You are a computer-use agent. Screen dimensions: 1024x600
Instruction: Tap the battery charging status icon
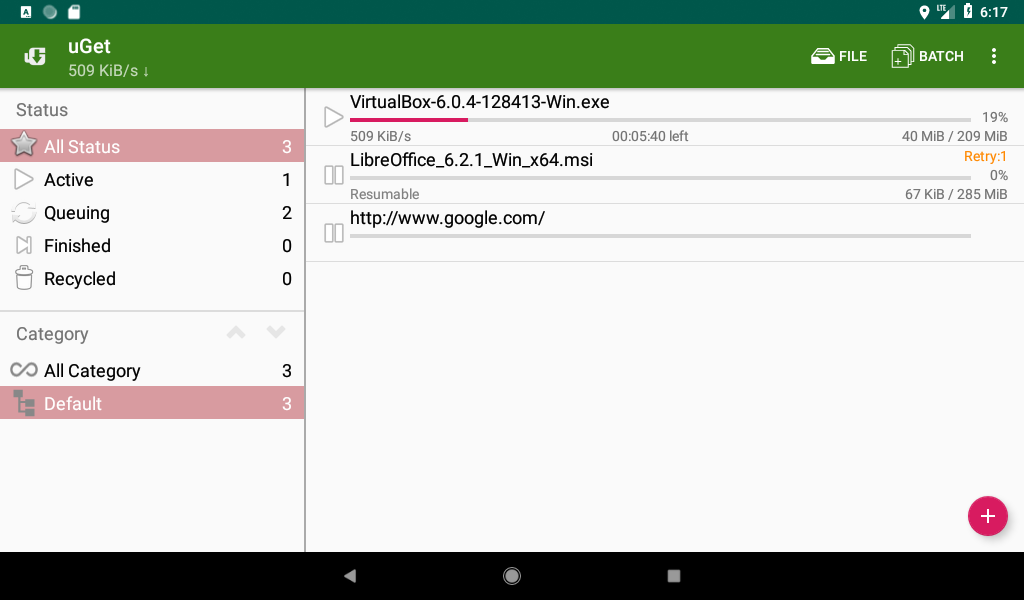pos(968,12)
